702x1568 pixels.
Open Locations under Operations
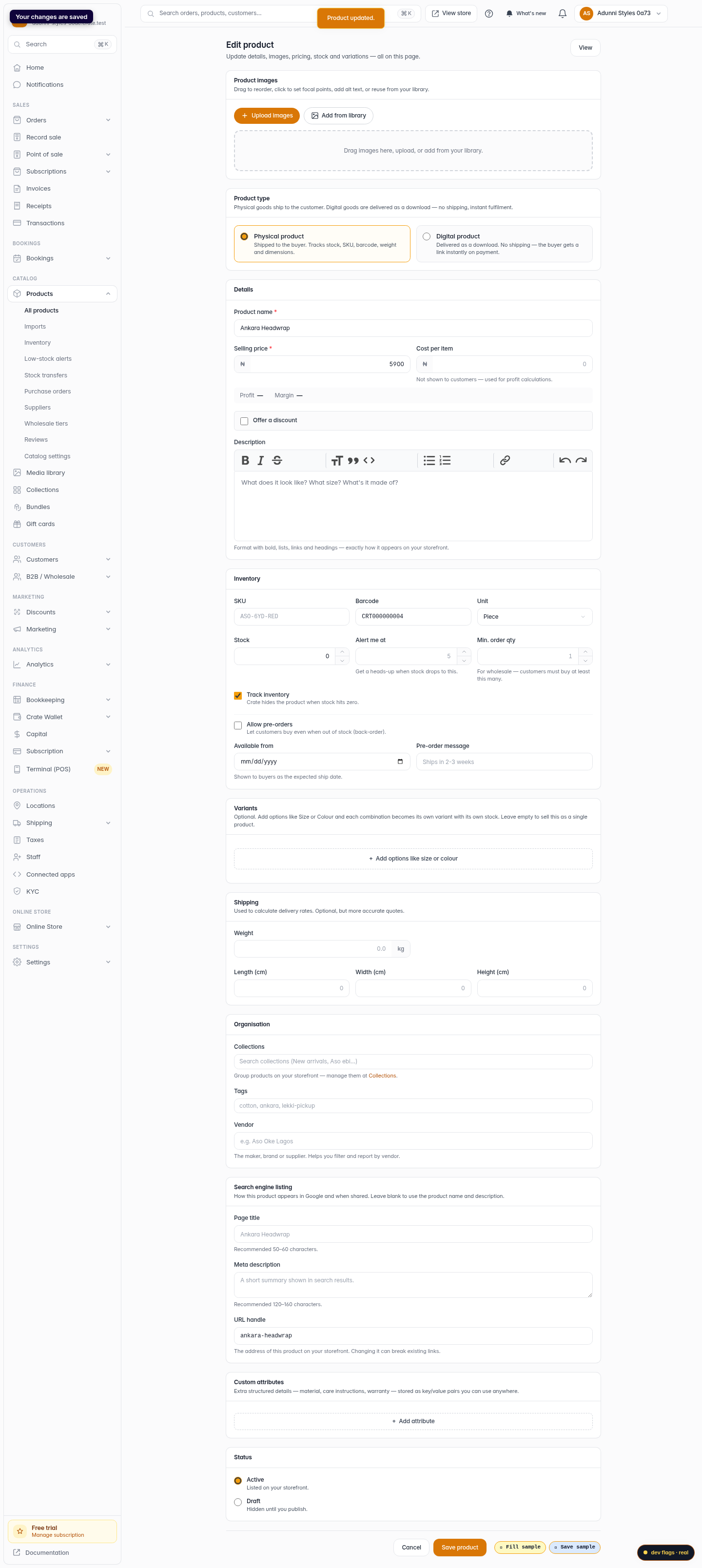(x=62, y=805)
